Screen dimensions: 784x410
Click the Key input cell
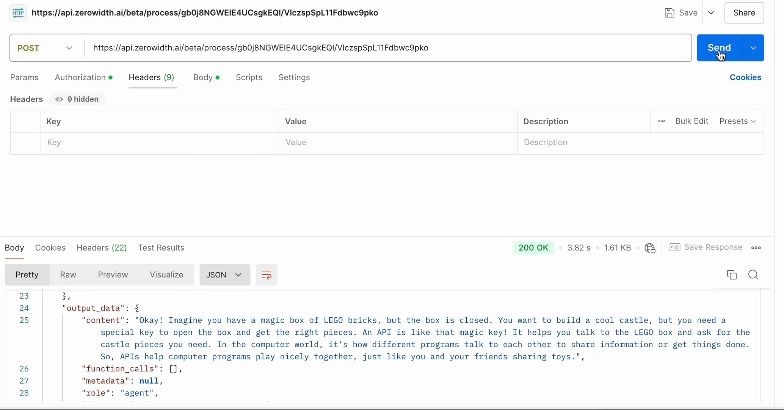click(x=160, y=142)
